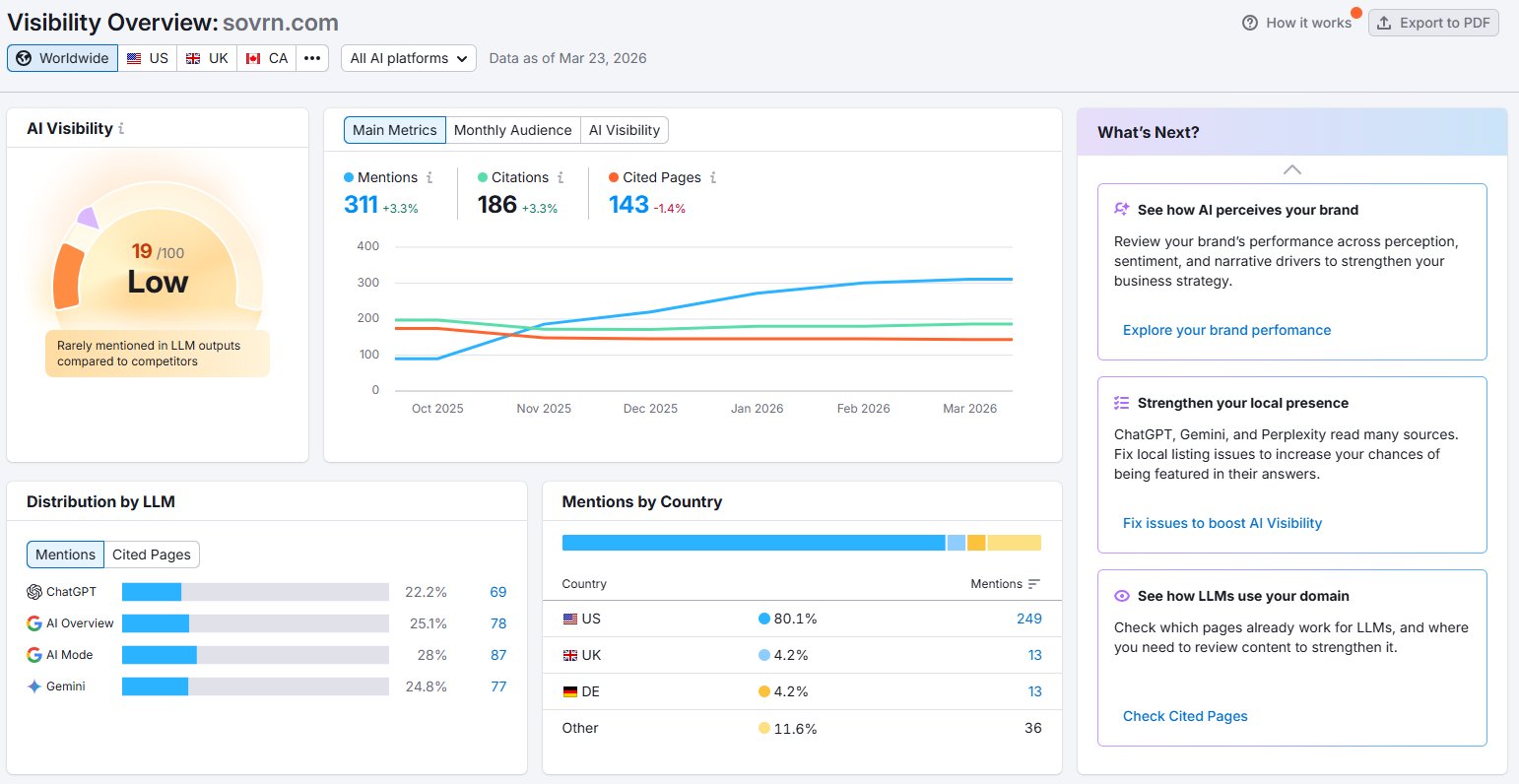1519x784 pixels.
Task: Click the Google icon beside AI Mode
Action: point(34,655)
